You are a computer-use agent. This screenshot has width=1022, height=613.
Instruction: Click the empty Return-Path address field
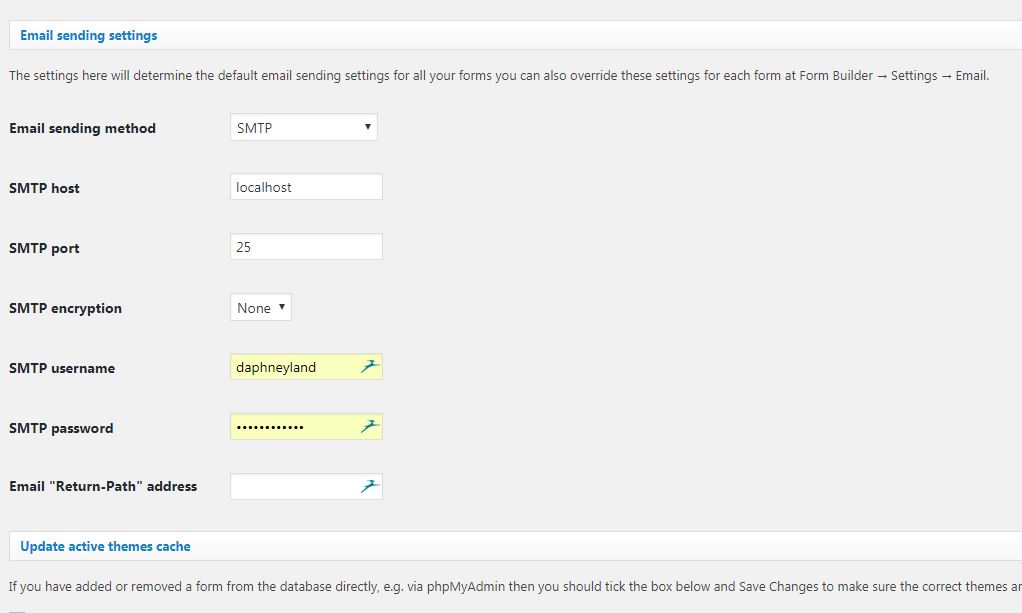[x=292, y=487]
